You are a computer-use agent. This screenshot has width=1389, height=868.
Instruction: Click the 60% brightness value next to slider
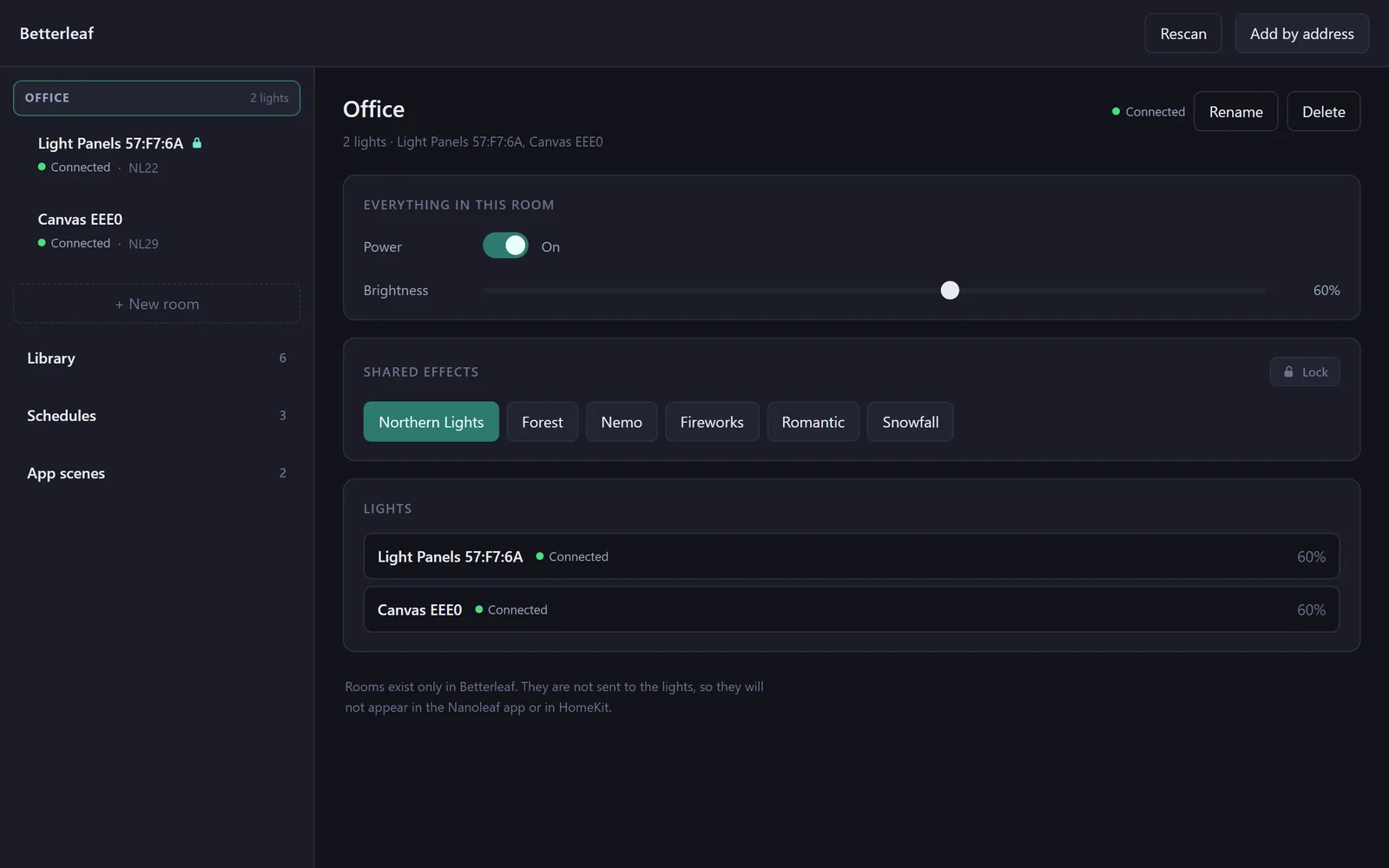(x=1326, y=290)
